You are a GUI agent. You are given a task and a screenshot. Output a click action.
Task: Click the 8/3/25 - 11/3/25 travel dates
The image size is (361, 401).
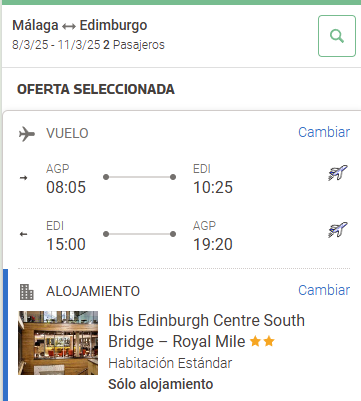point(56,45)
